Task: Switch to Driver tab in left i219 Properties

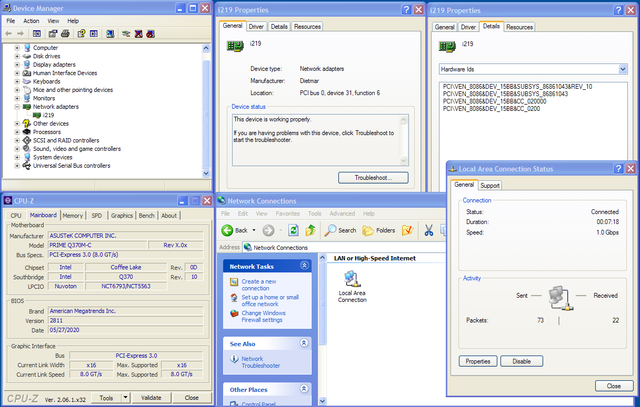Action: [x=256, y=27]
